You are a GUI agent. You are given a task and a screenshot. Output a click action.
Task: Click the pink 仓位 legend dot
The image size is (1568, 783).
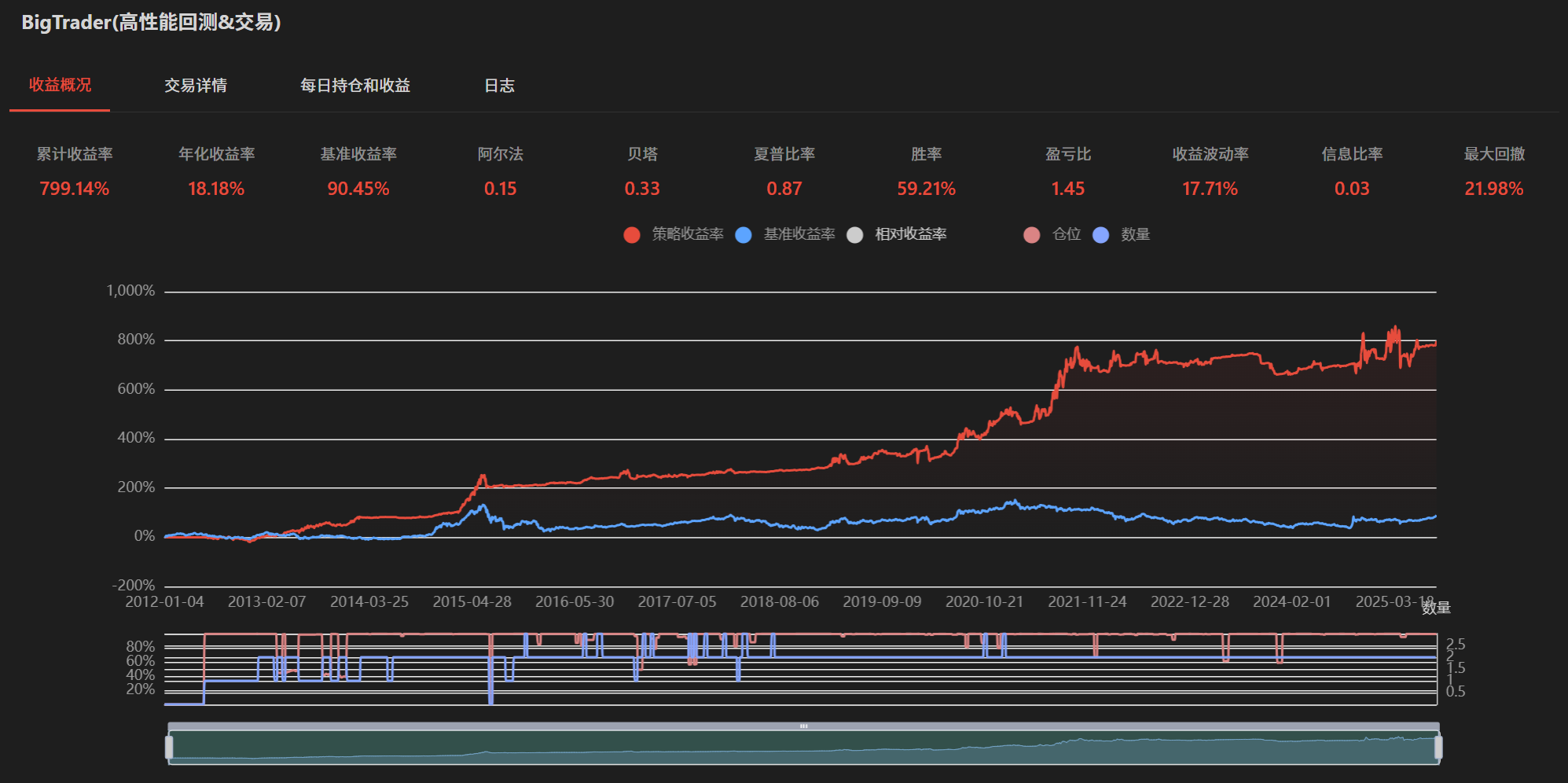(1032, 235)
